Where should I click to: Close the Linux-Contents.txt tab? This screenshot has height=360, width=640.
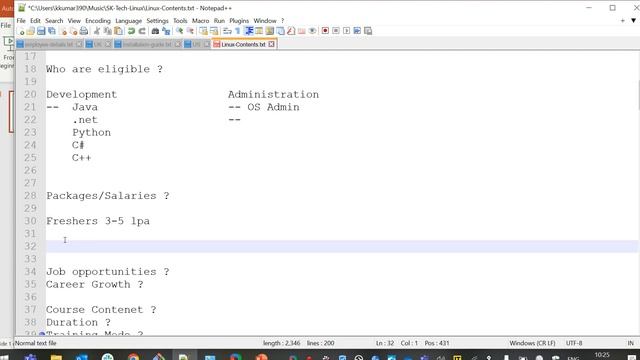(271, 44)
